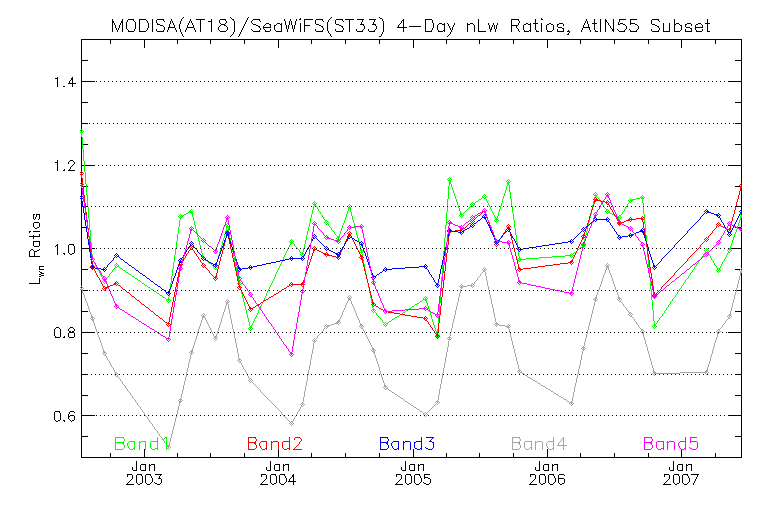Click the Jan 2003 x-axis label
The image size is (768, 512).
point(144,473)
